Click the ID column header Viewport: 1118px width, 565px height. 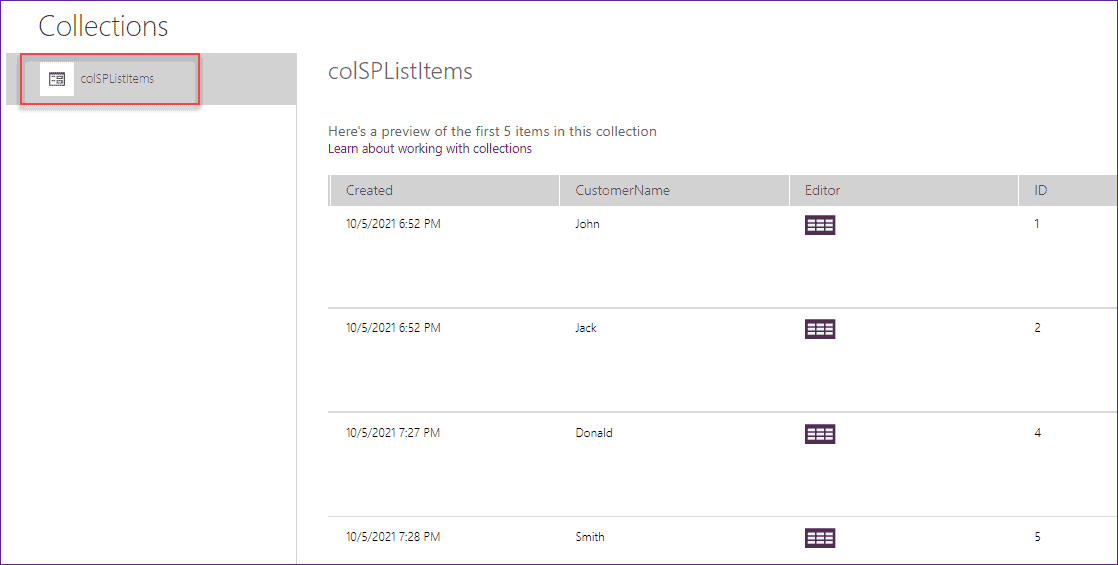[1068, 190]
